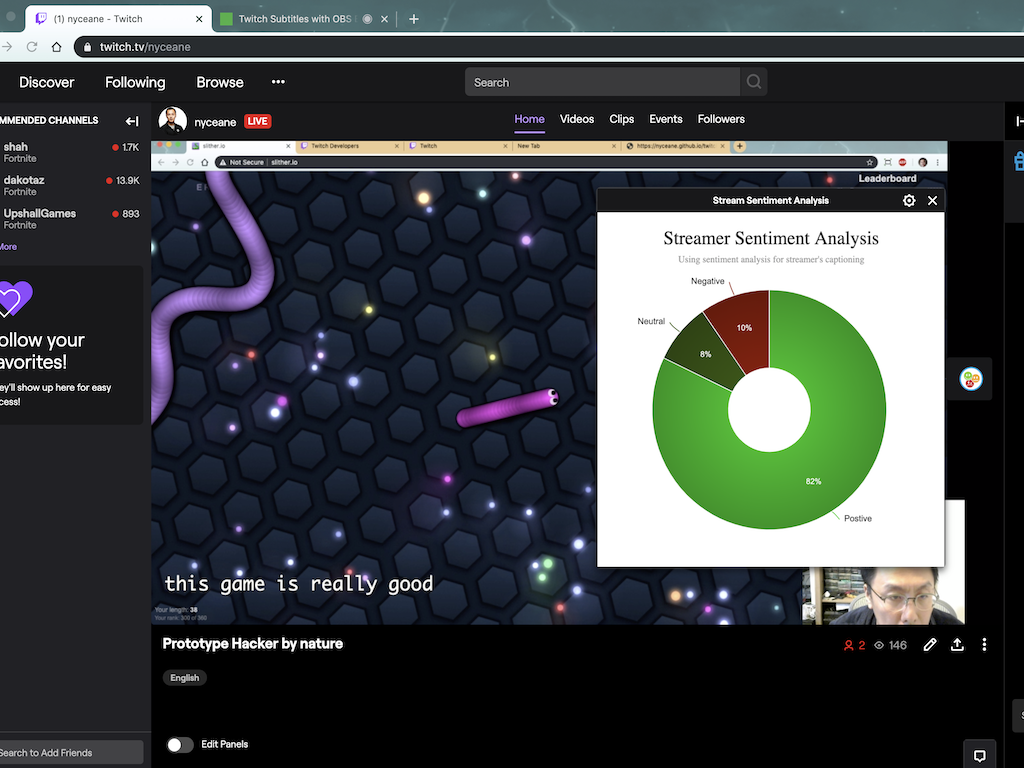Open the vertical dots stream options menu

coord(984,645)
